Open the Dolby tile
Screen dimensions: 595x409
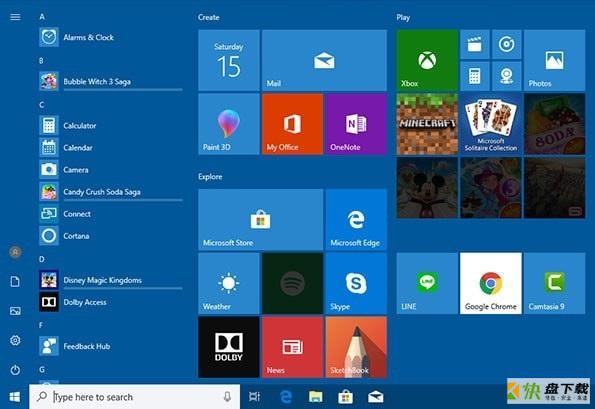pos(229,347)
